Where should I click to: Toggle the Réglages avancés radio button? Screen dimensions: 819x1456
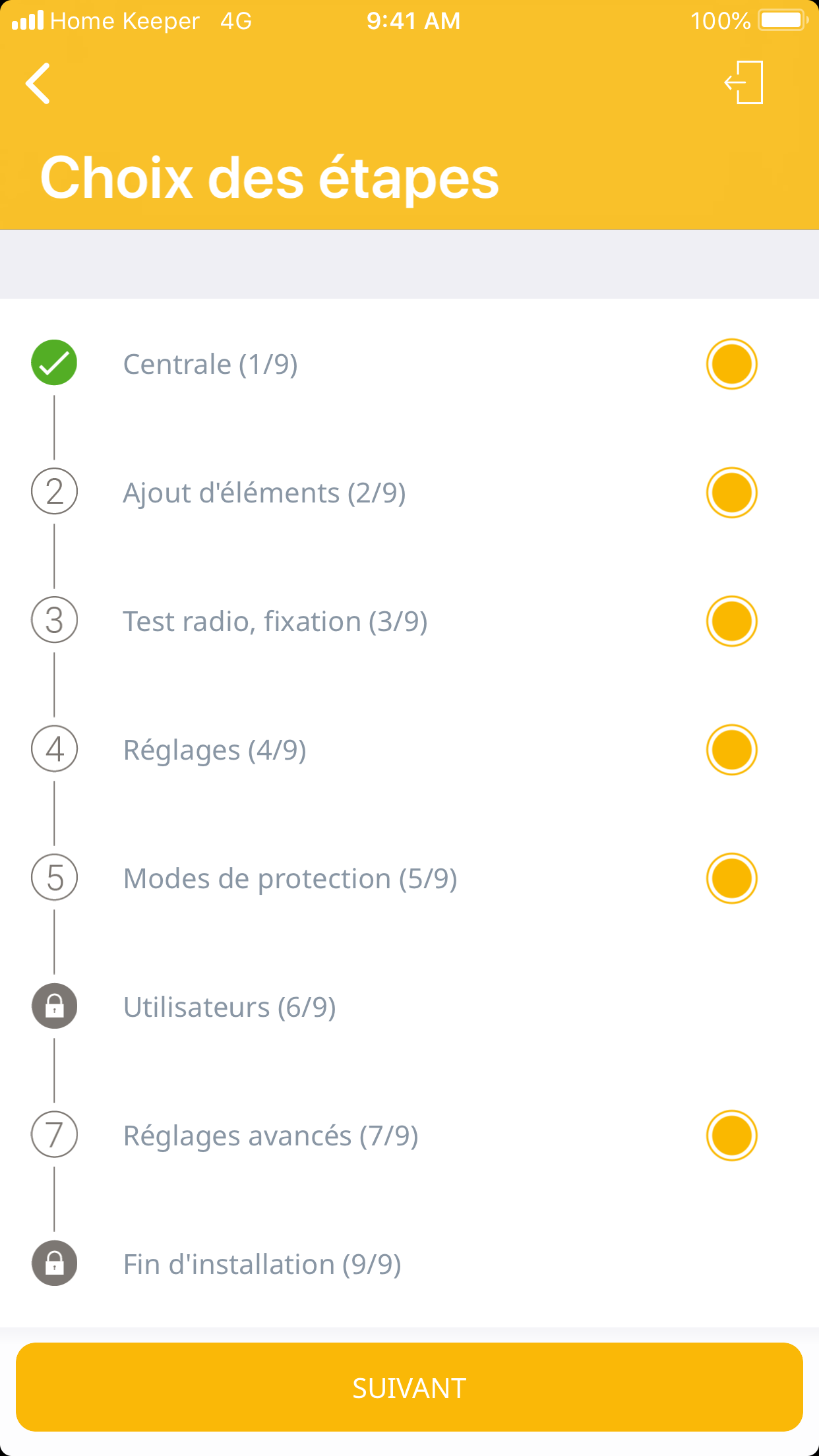tap(731, 1136)
